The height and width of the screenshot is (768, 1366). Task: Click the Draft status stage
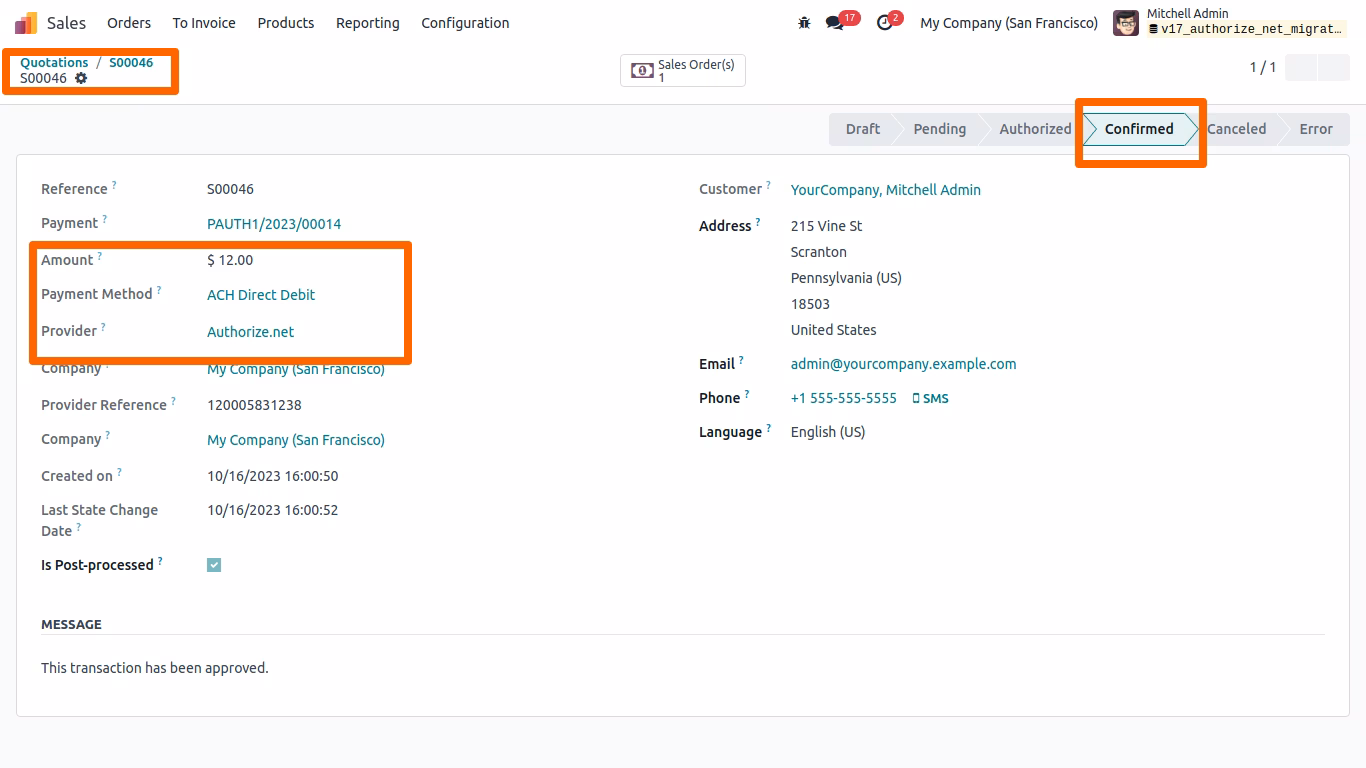862,129
